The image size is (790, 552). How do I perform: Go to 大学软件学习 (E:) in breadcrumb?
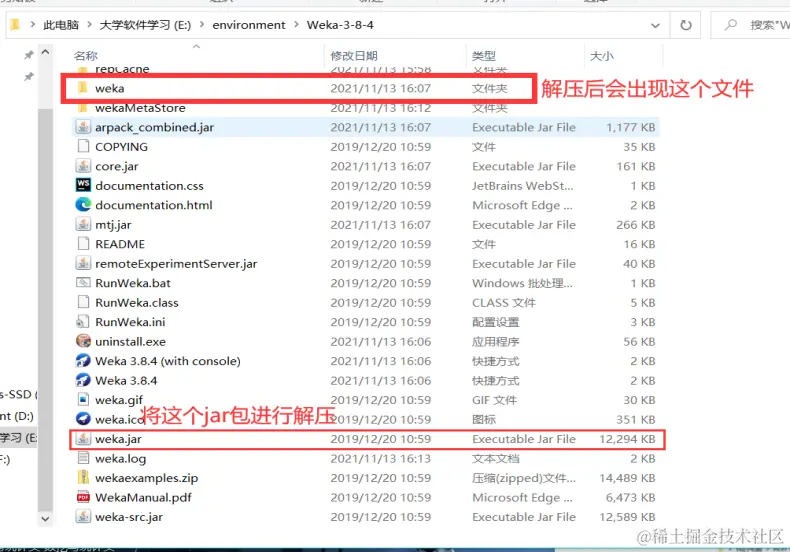[x=145, y=25]
